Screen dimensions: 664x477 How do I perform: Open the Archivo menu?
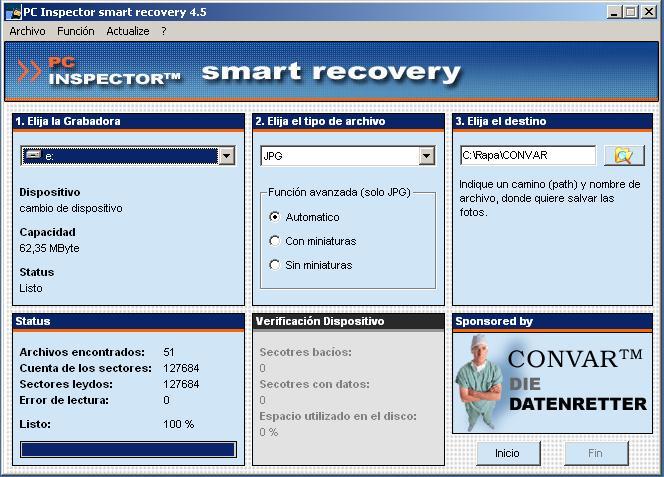(28, 31)
